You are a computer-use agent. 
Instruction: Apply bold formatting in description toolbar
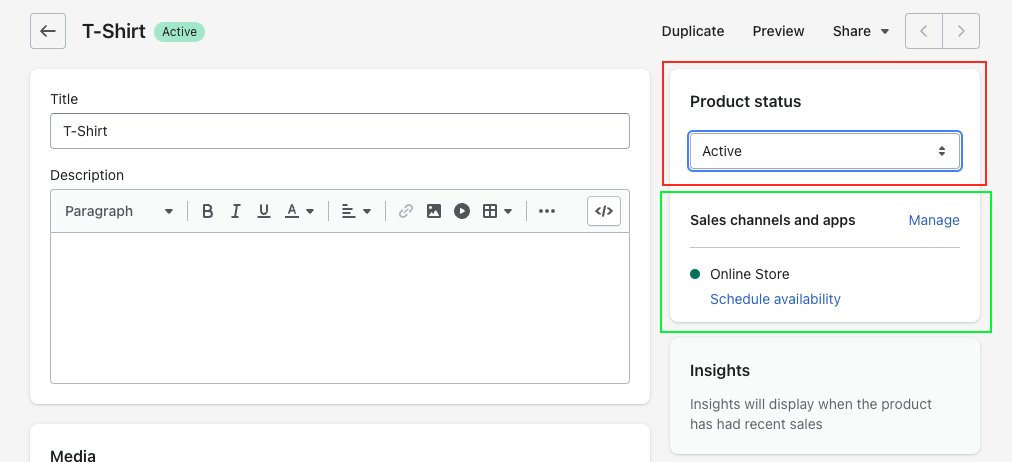pyautogui.click(x=208, y=211)
